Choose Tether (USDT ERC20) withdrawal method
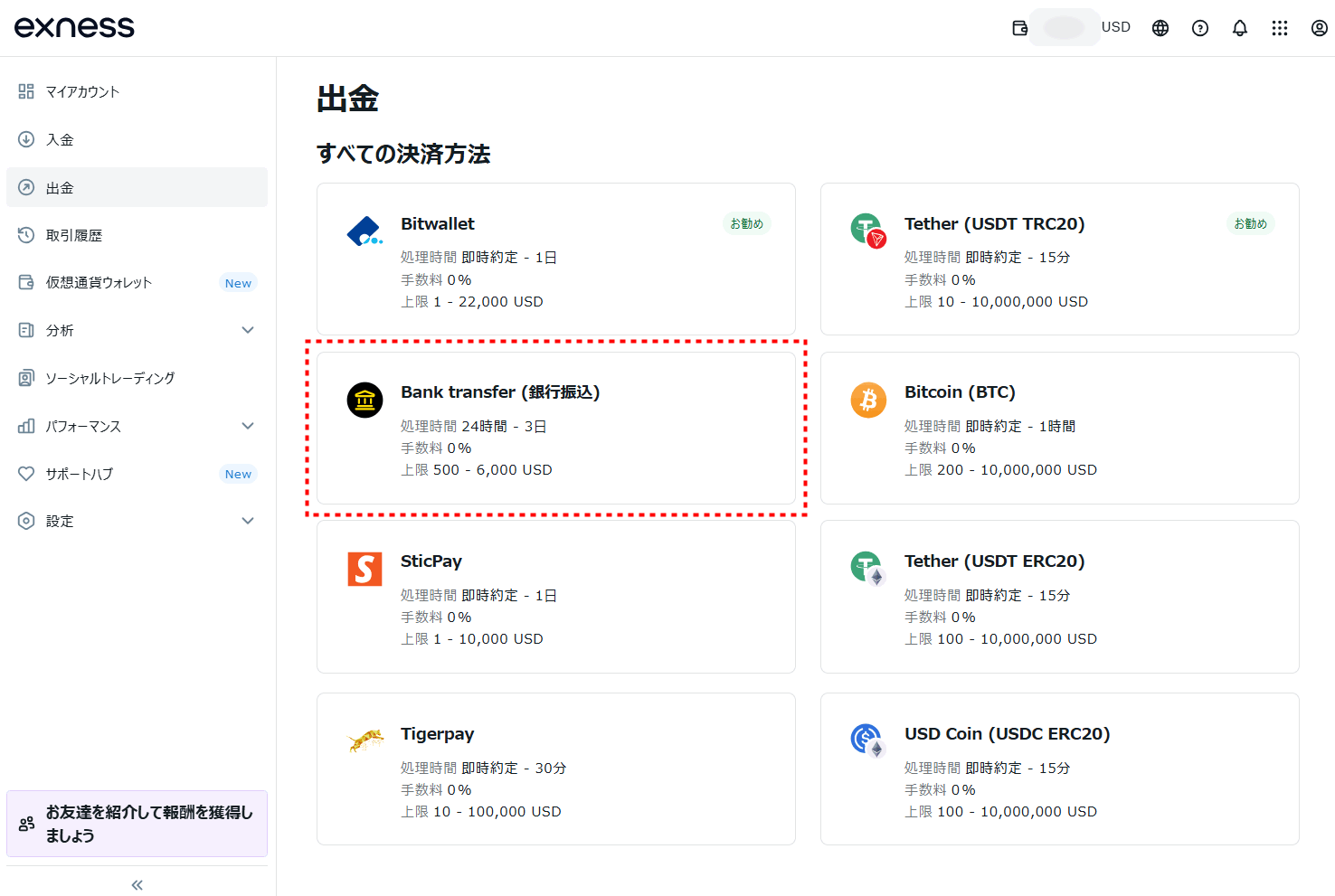Screen dimensions: 1335x896 pyautogui.click(x=1060, y=597)
